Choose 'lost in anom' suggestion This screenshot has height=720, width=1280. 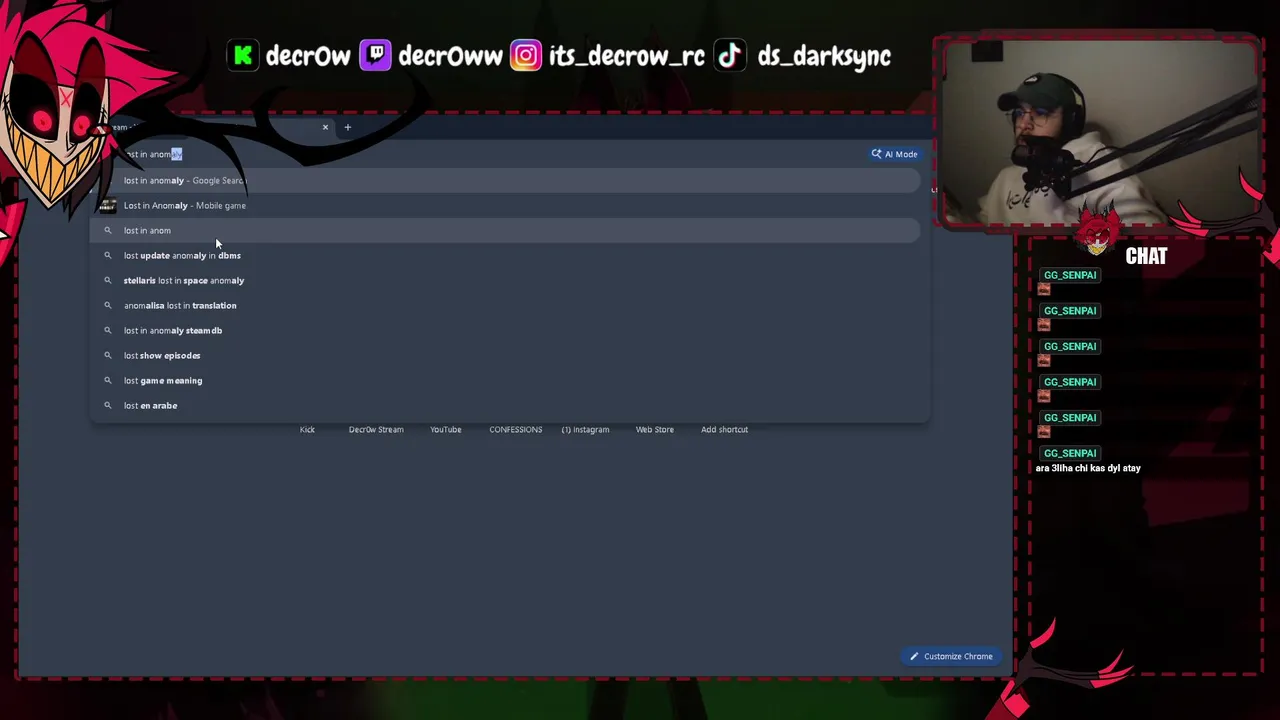coord(505,230)
